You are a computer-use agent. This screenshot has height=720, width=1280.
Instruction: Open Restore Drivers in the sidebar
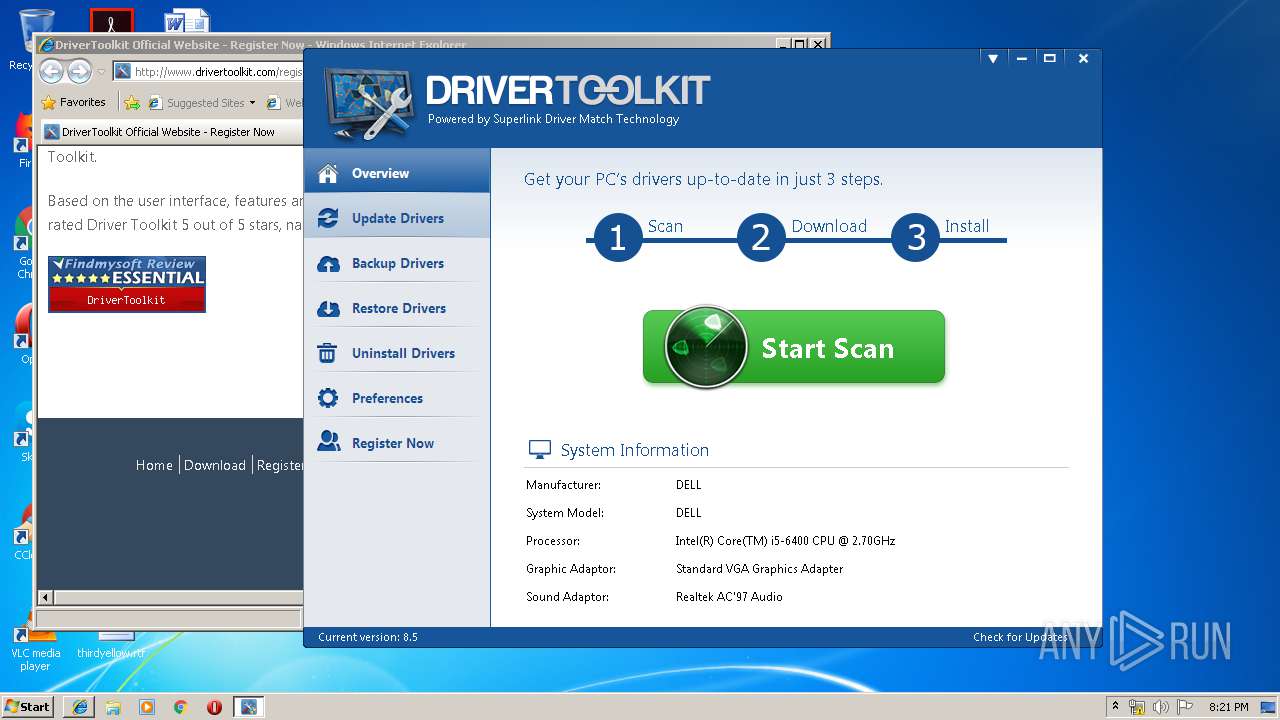click(x=397, y=308)
